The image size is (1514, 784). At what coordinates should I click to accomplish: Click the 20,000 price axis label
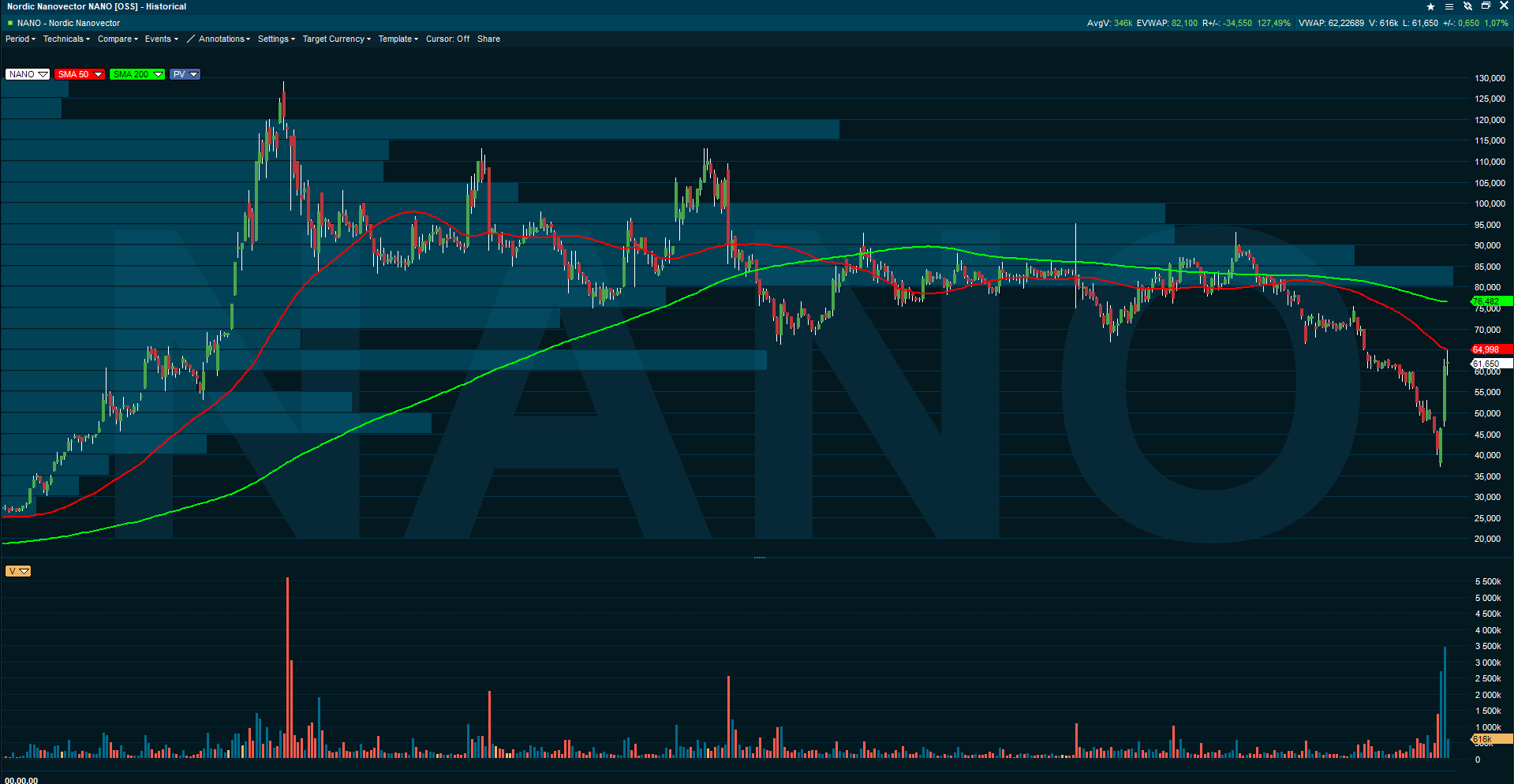(1487, 539)
